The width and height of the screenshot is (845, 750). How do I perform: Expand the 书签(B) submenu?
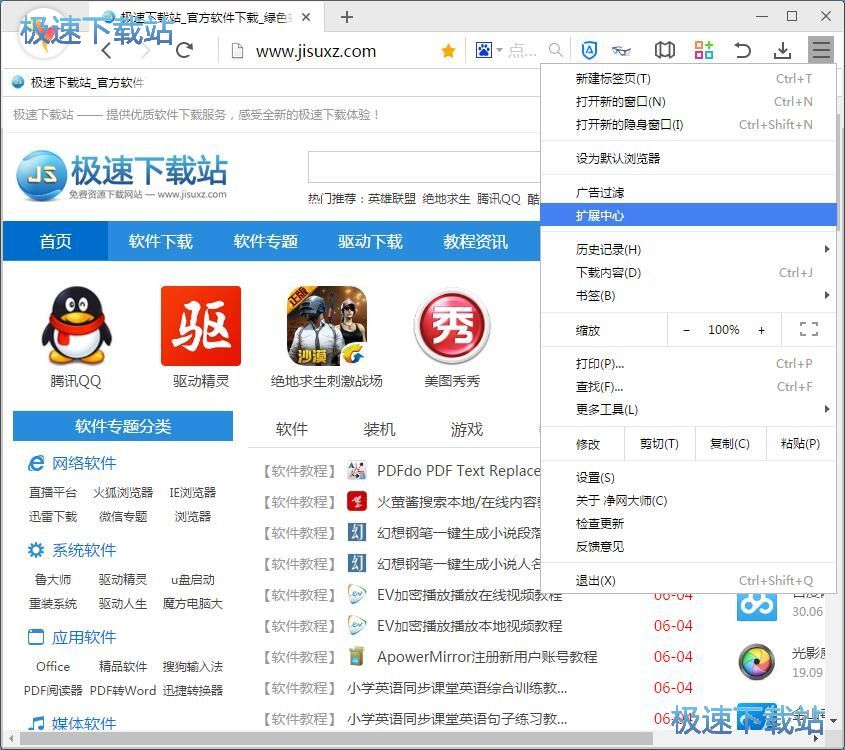688,295
